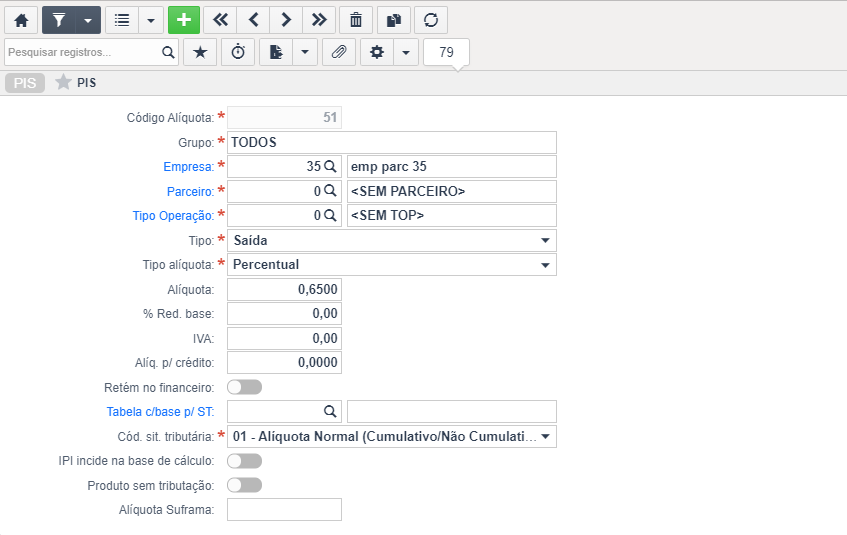Image resolution: width=847 pixels, height=535 pixels.
Task: Expand the settings gear dropdown arrow
Action: [406, 52]
